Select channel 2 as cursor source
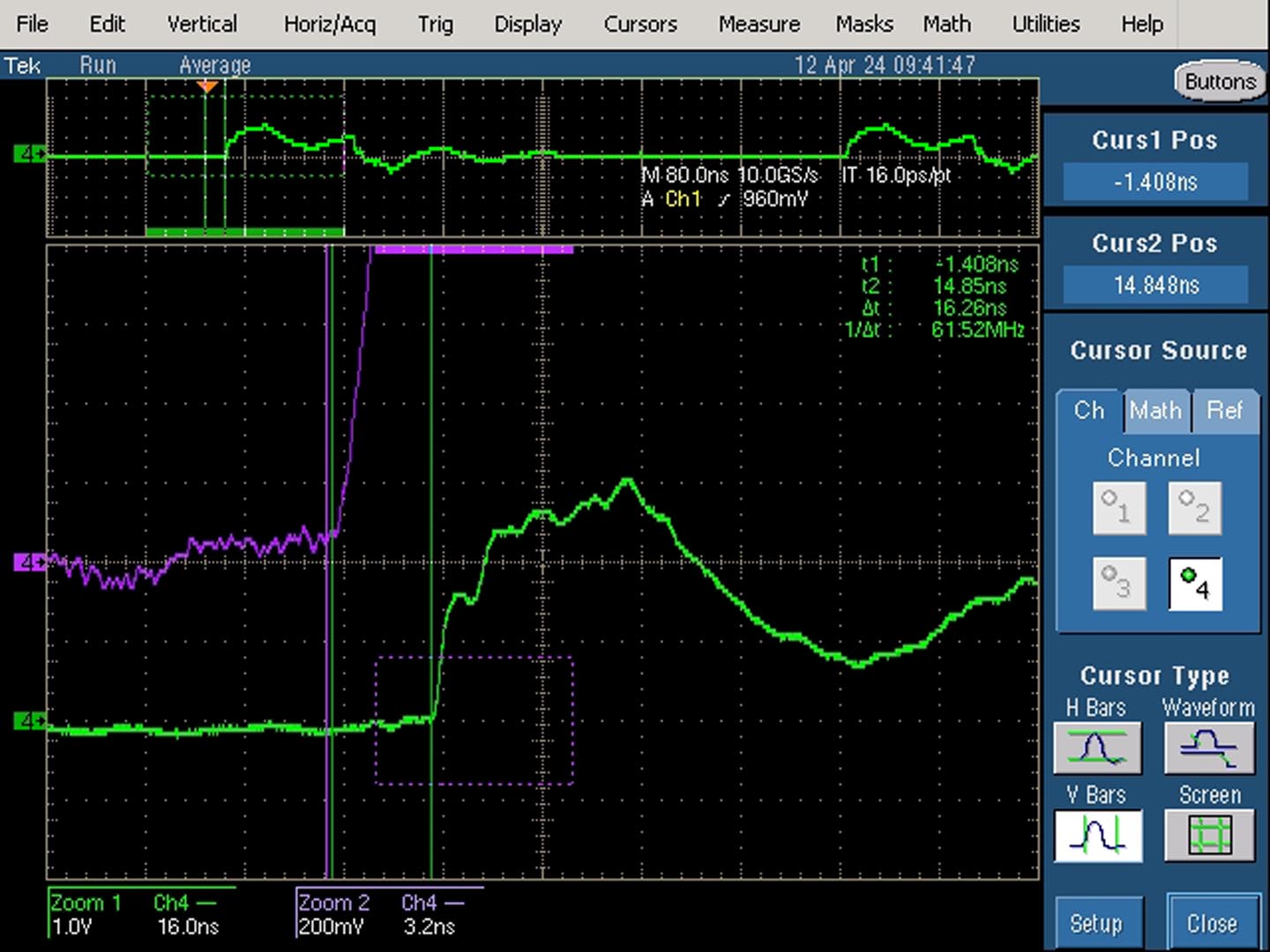Screen dimensions: 1270x952 [x=1195, y=508]
